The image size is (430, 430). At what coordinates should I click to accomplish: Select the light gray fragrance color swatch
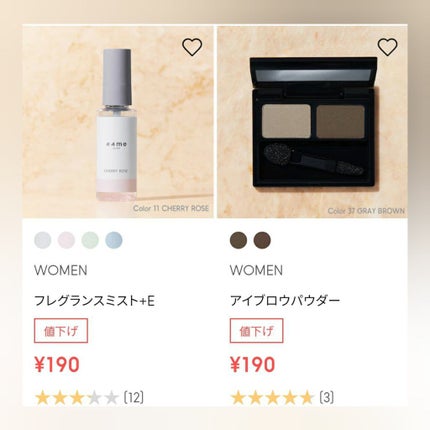(x=43, y=240)
